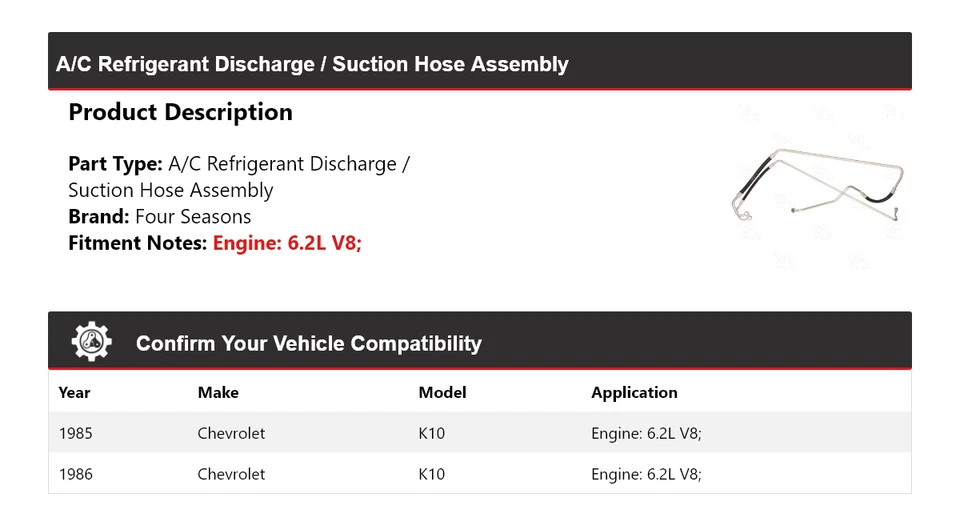This screenshot has height=526, width=960.
Task: Click the A/C Refrigerant Discharge header title
Action: pos(312,64)
